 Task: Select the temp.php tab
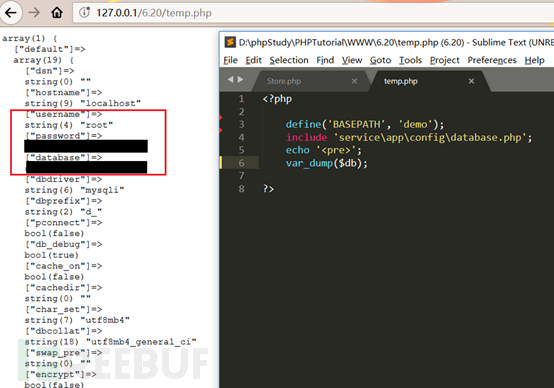401,81
